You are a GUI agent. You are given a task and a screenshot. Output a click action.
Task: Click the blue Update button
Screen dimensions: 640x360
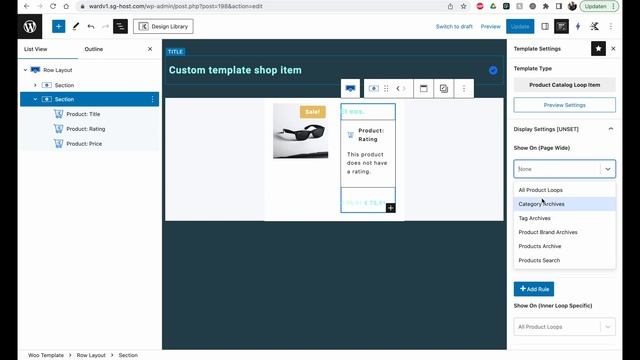(x=520, y=27)
